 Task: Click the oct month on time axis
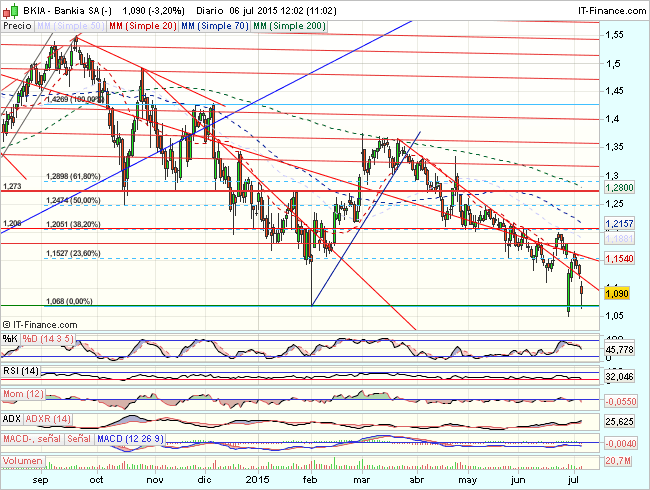96,480
